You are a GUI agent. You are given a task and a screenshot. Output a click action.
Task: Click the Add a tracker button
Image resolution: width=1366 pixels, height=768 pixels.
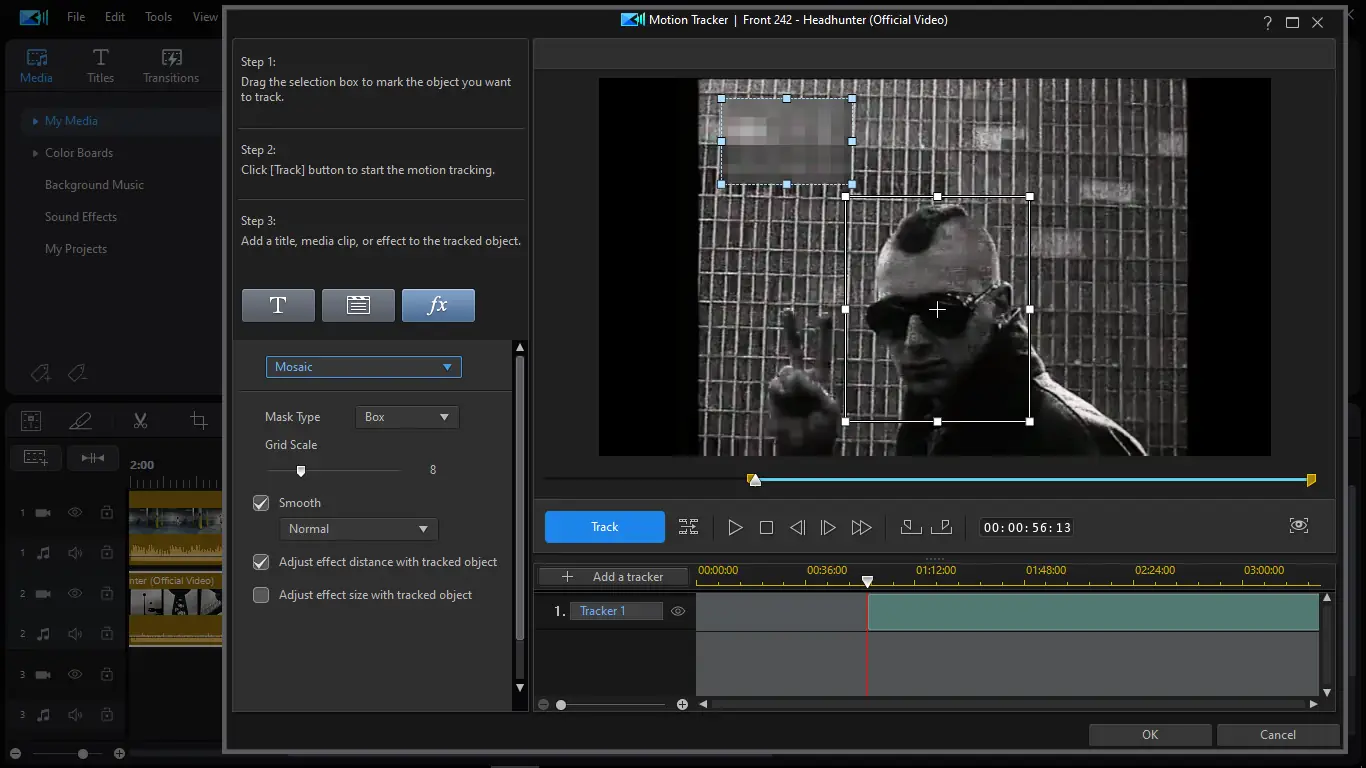click(615, 577)
